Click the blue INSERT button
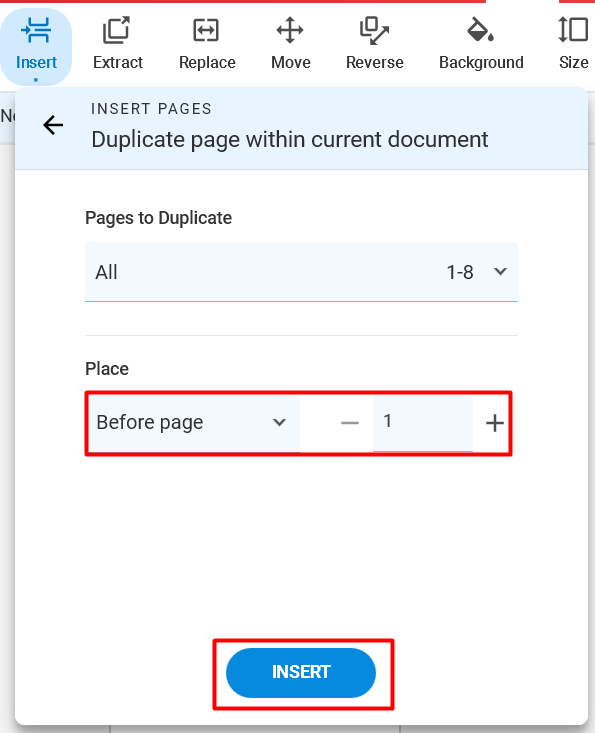 301,673
